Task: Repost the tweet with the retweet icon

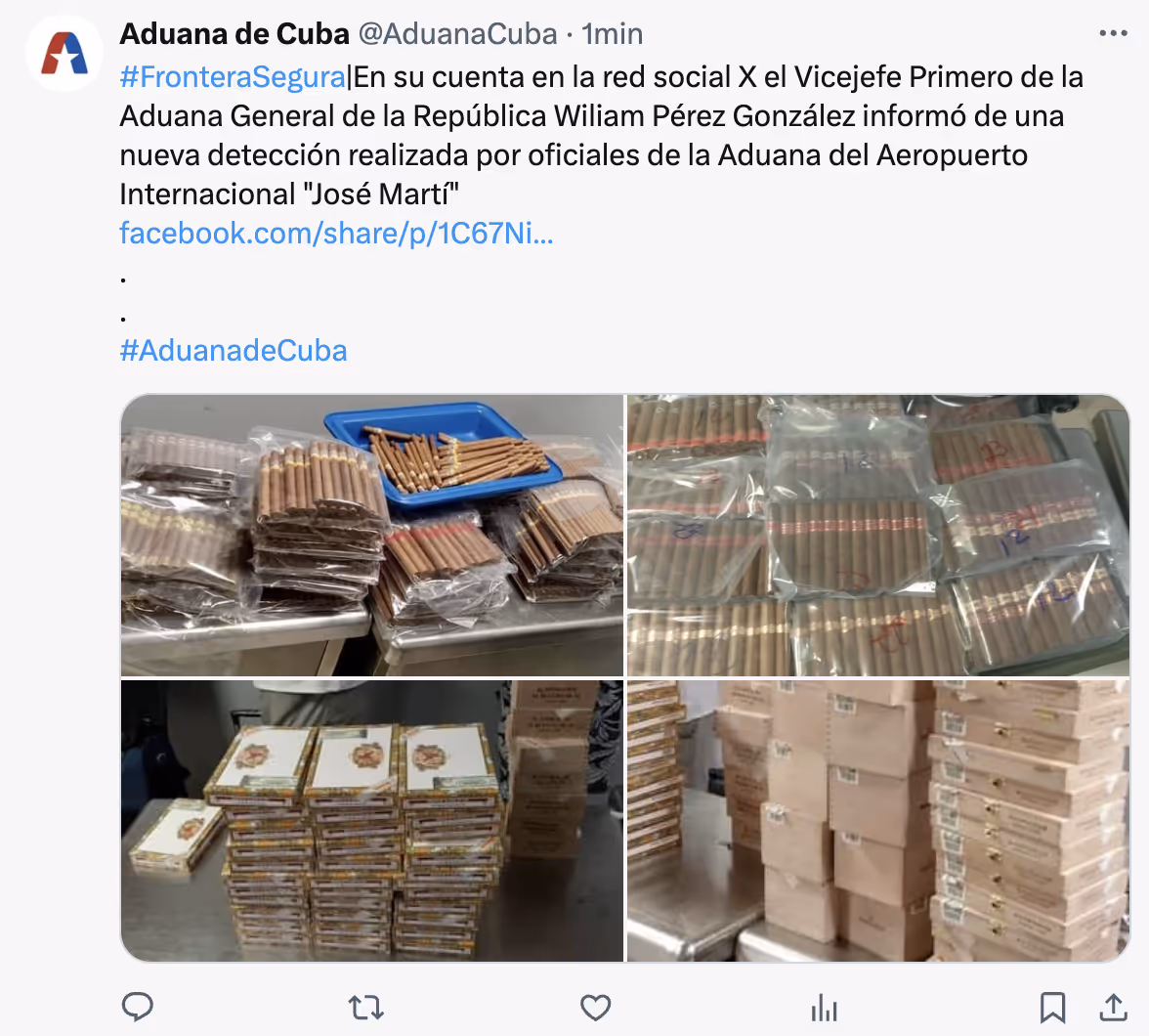Action: (x=365, y=1008)
